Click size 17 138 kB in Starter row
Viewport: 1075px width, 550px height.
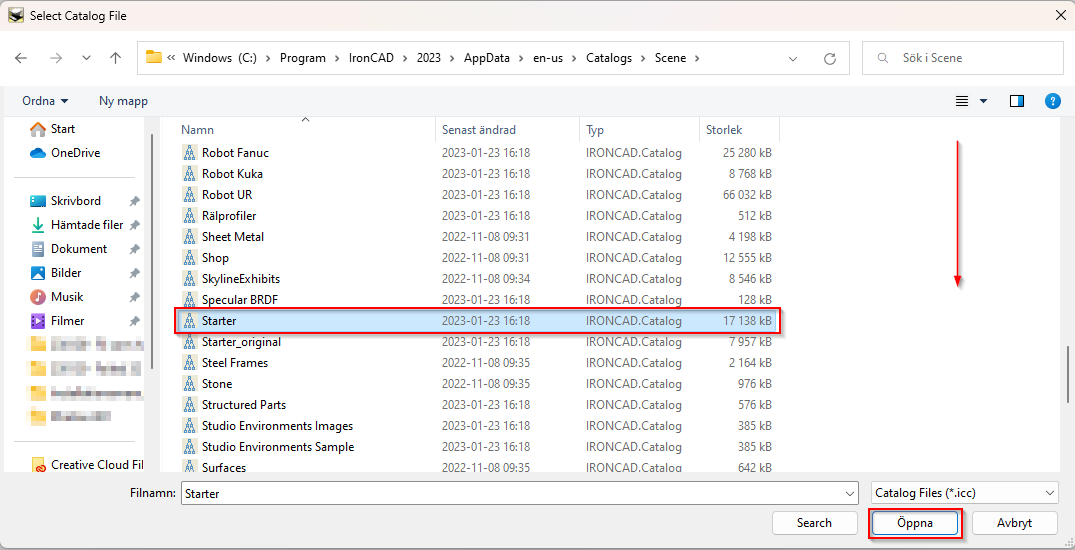tap(747, 321)
